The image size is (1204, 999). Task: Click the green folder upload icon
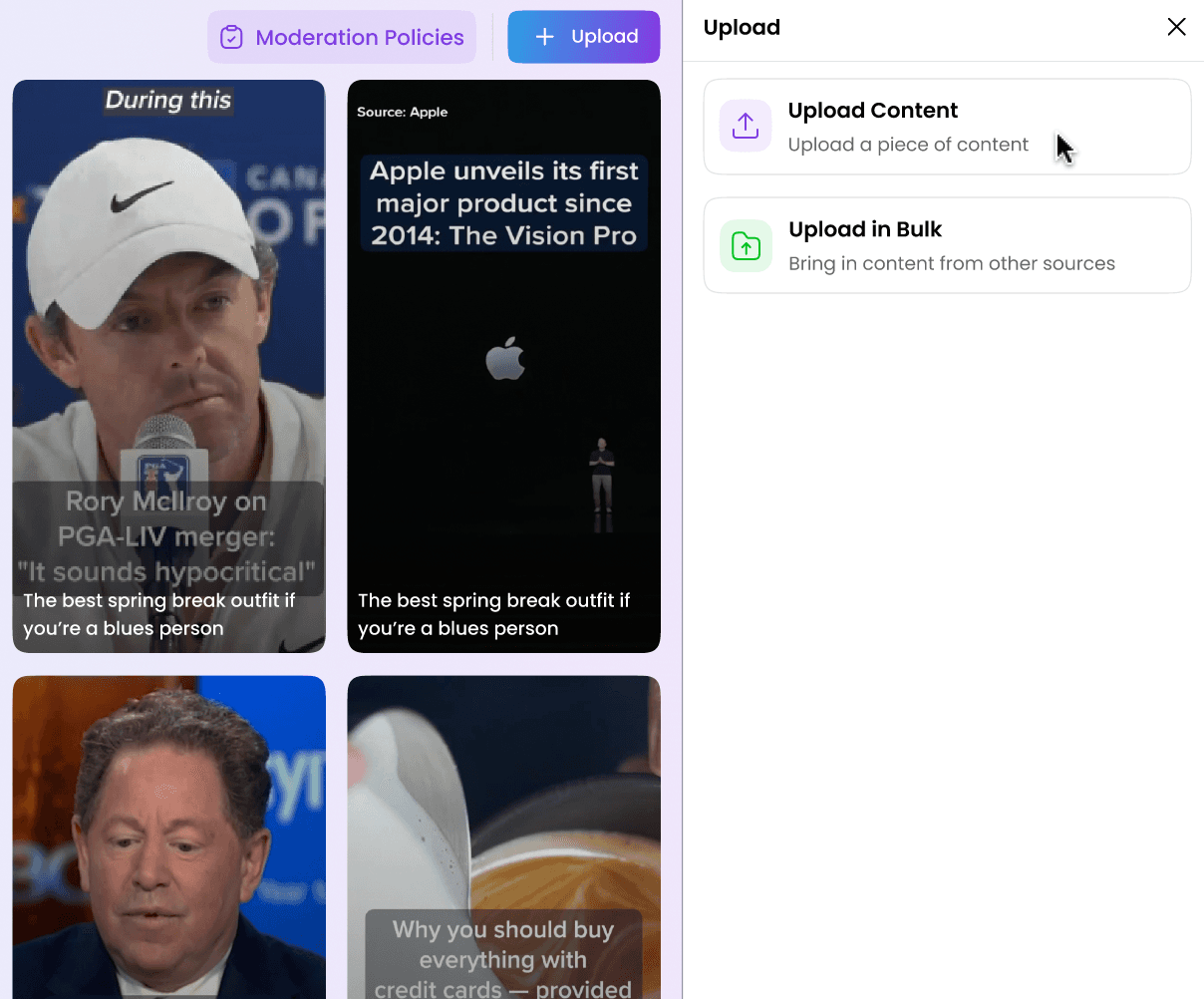tap(746, 245)
